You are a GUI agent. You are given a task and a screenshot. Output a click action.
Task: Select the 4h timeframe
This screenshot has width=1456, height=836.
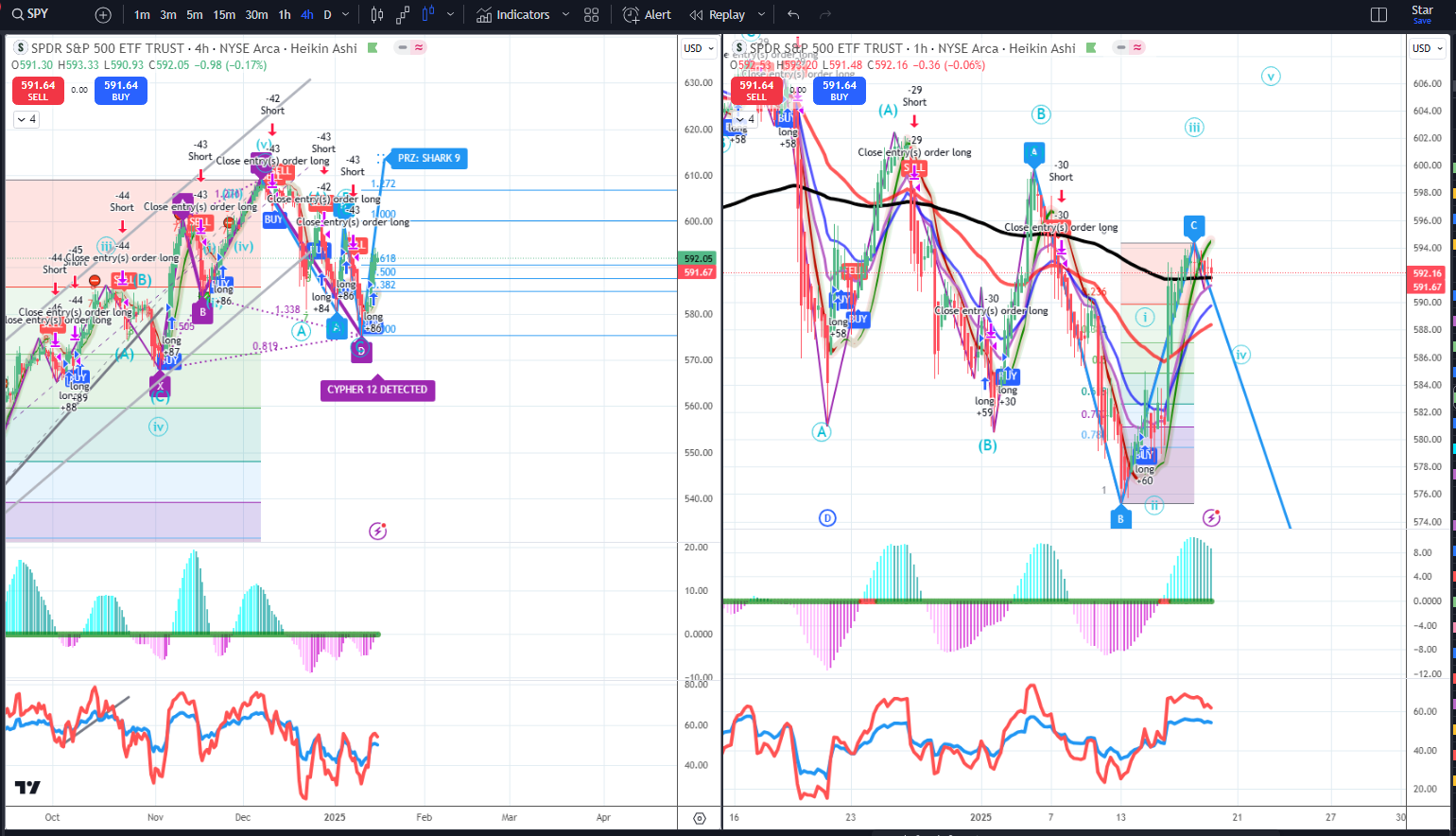[307, 14]
